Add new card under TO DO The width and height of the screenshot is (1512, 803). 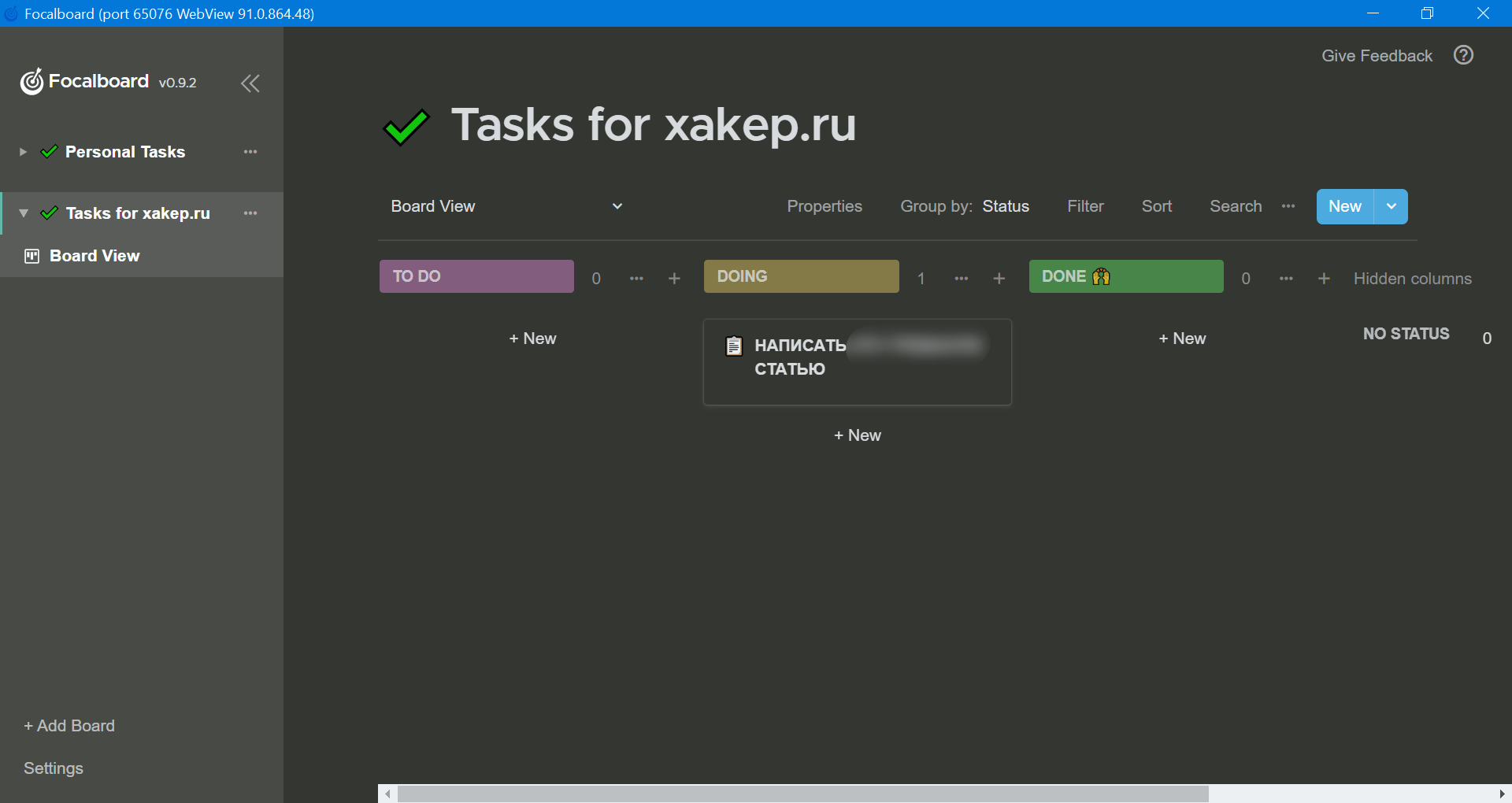(x=532, y=339)
